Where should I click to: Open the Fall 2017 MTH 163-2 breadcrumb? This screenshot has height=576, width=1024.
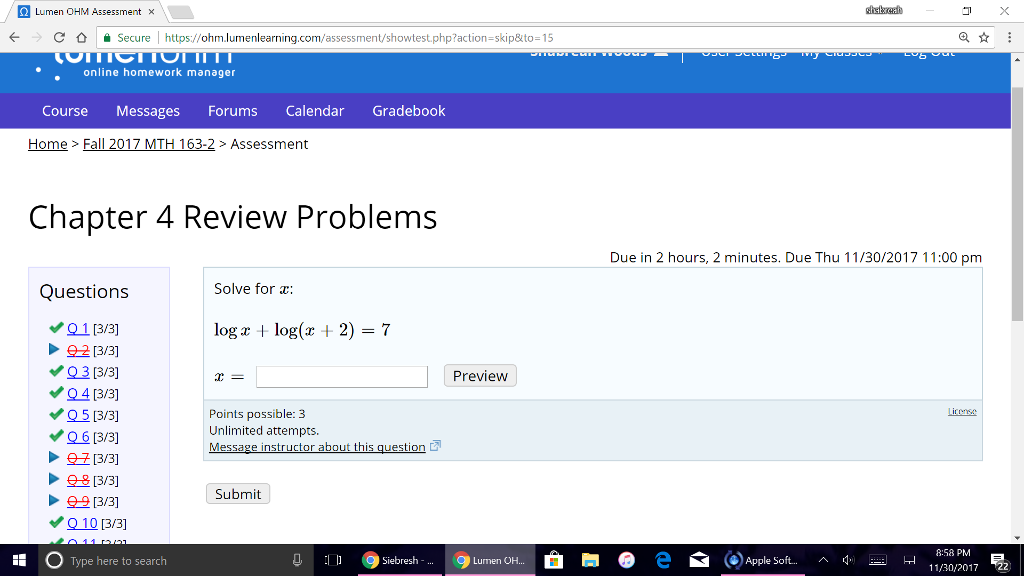pyautogui.click(x=149, y=144)
